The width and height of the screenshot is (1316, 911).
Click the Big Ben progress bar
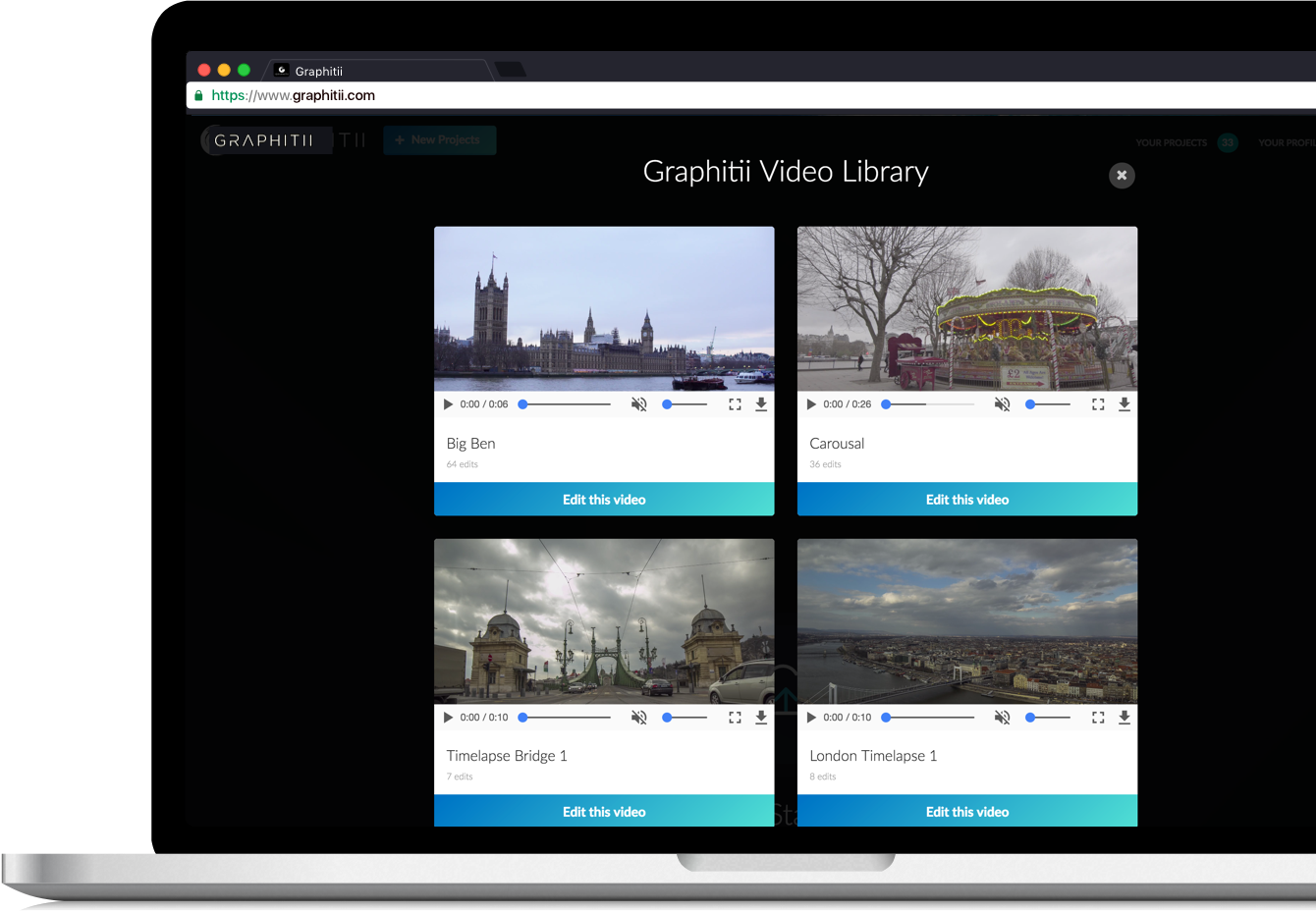[565, 404]
